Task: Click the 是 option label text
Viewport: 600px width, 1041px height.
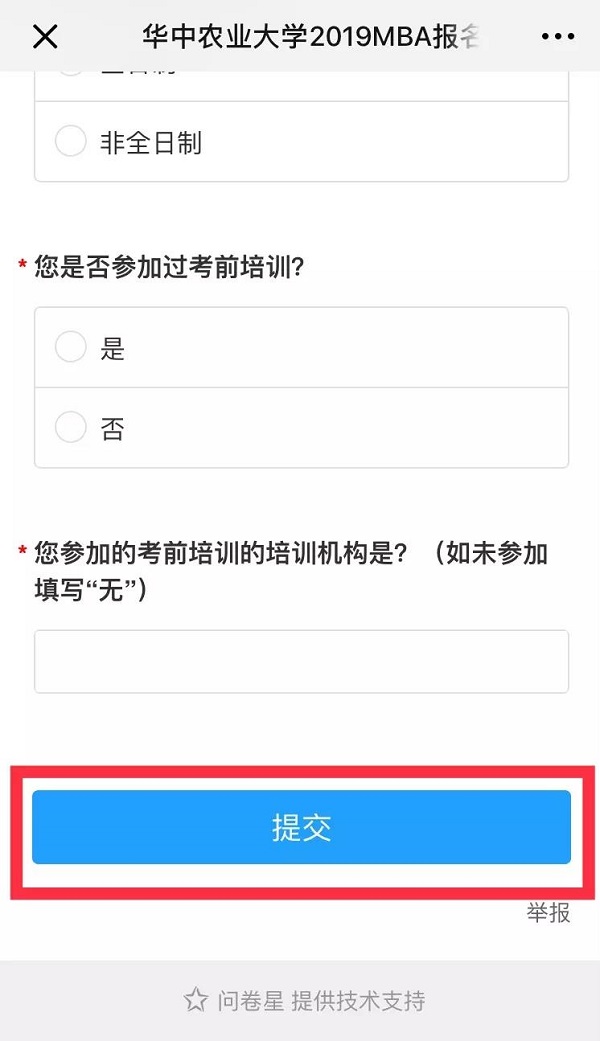Action: coord(112,348)
